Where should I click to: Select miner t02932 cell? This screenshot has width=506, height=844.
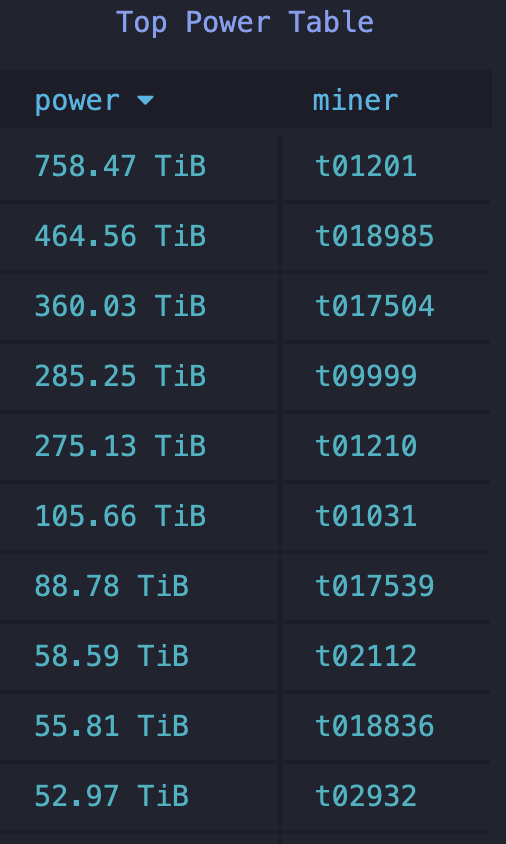[x=385, y=796]
